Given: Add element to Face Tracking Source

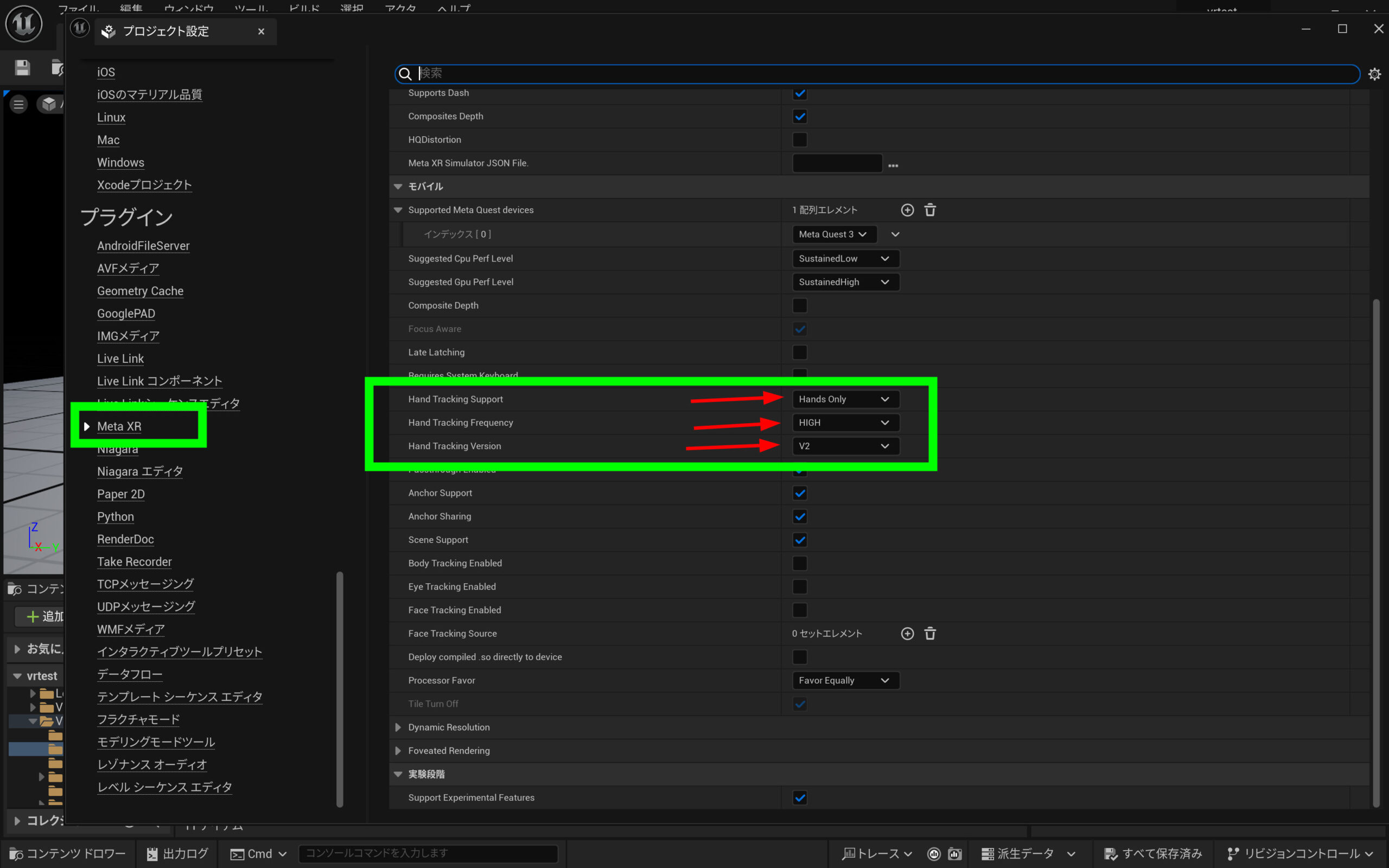Looking at the screenshot, I should pyautogui.click(x=907, y=633).
